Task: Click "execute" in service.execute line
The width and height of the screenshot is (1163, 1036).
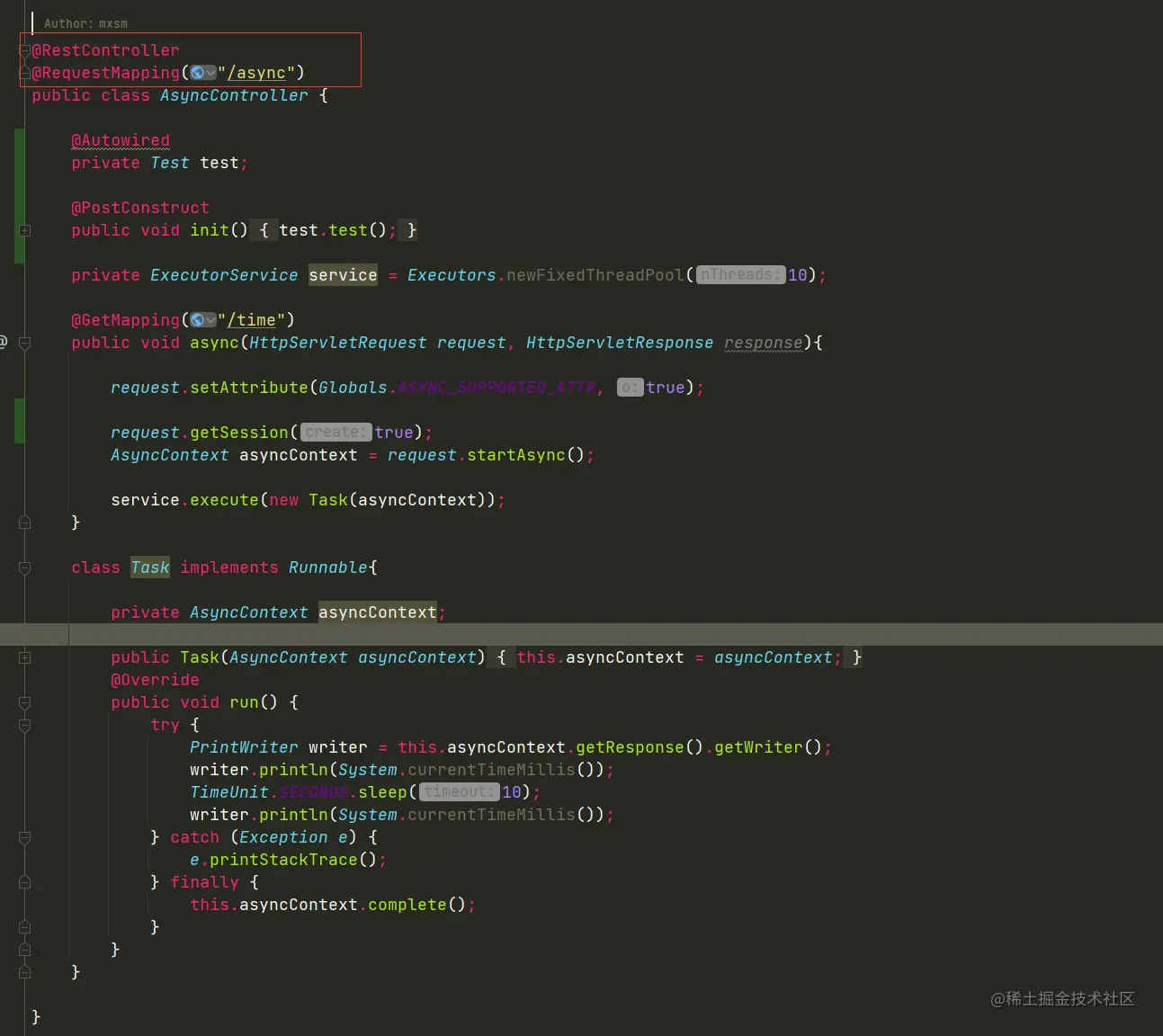Action: (x=224, y=500)
